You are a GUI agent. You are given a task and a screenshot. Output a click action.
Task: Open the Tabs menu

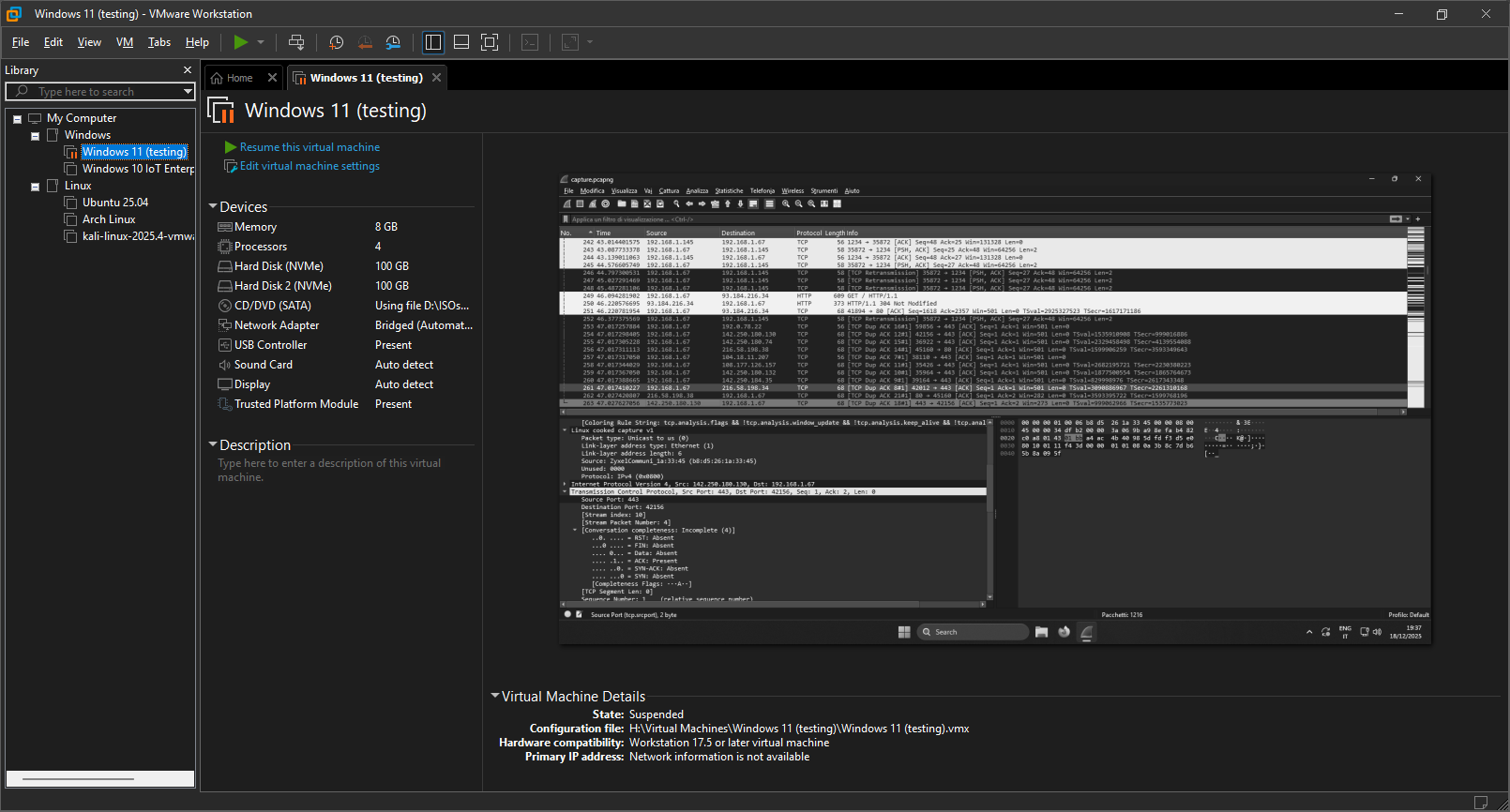pos(159,42)
